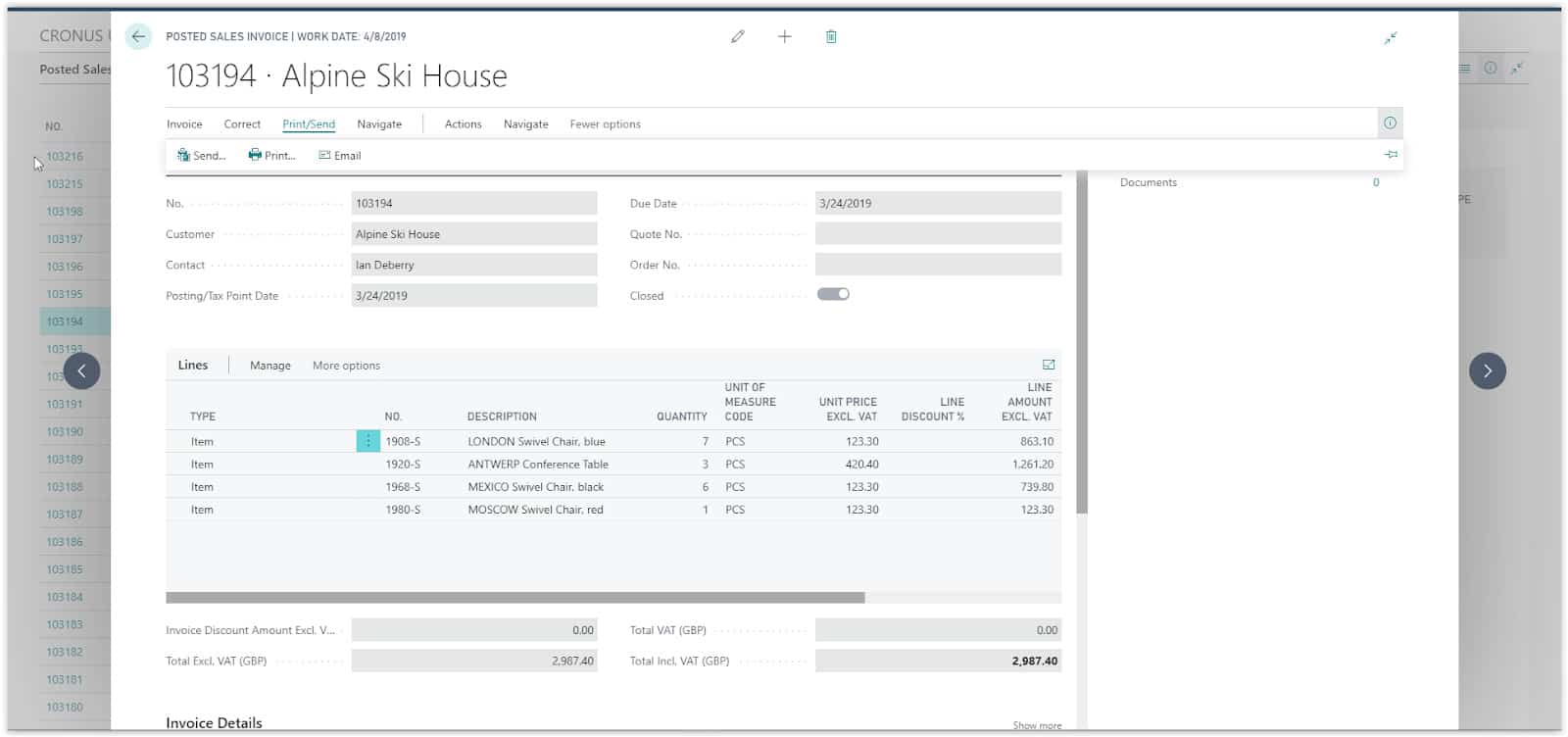Click Show more for Invoice Details
Viewport: 1568px width, 737px height.
click(x=1037, y=725)
